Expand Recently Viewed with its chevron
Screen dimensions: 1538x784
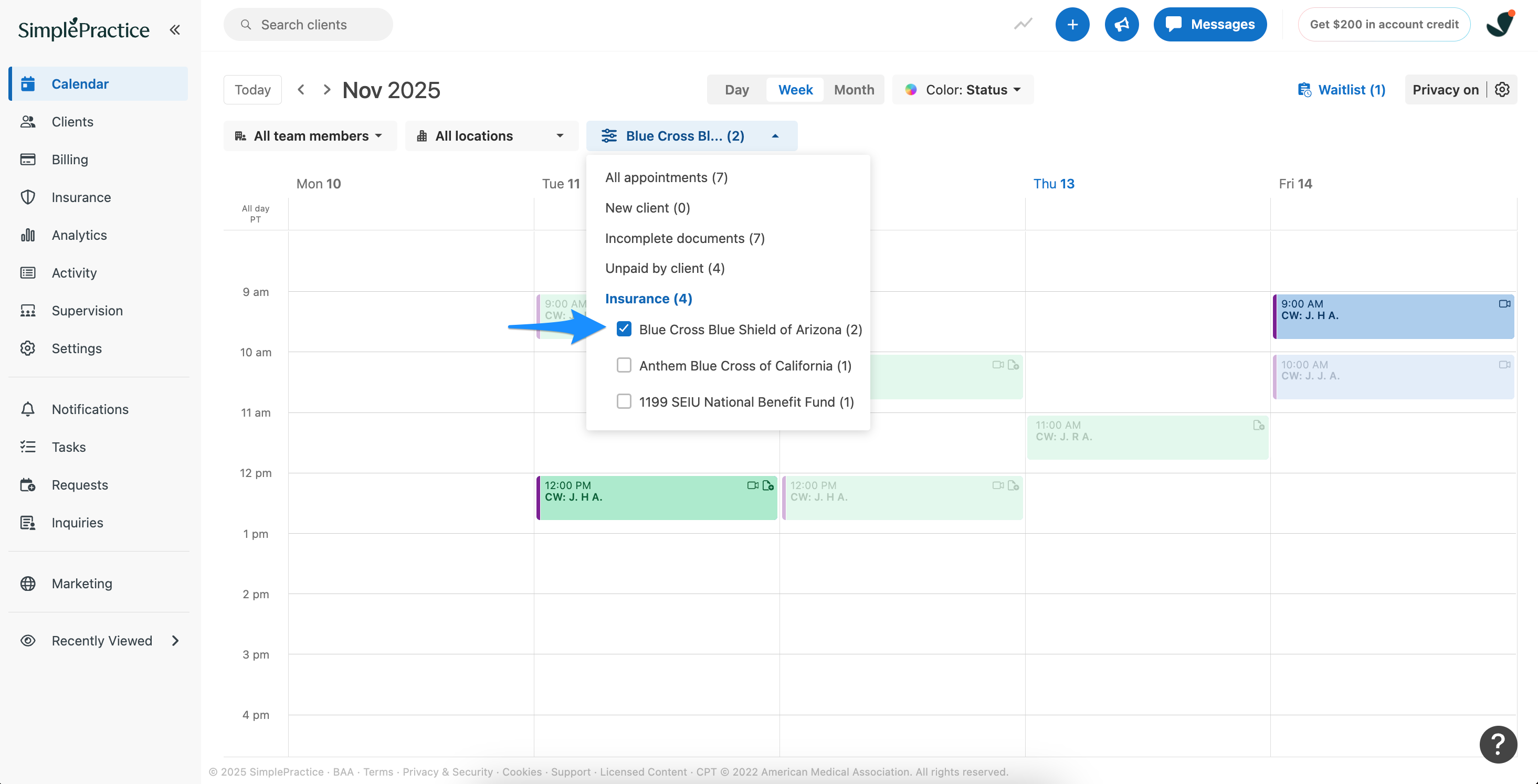pyautogui.click(x=175, y=641)
